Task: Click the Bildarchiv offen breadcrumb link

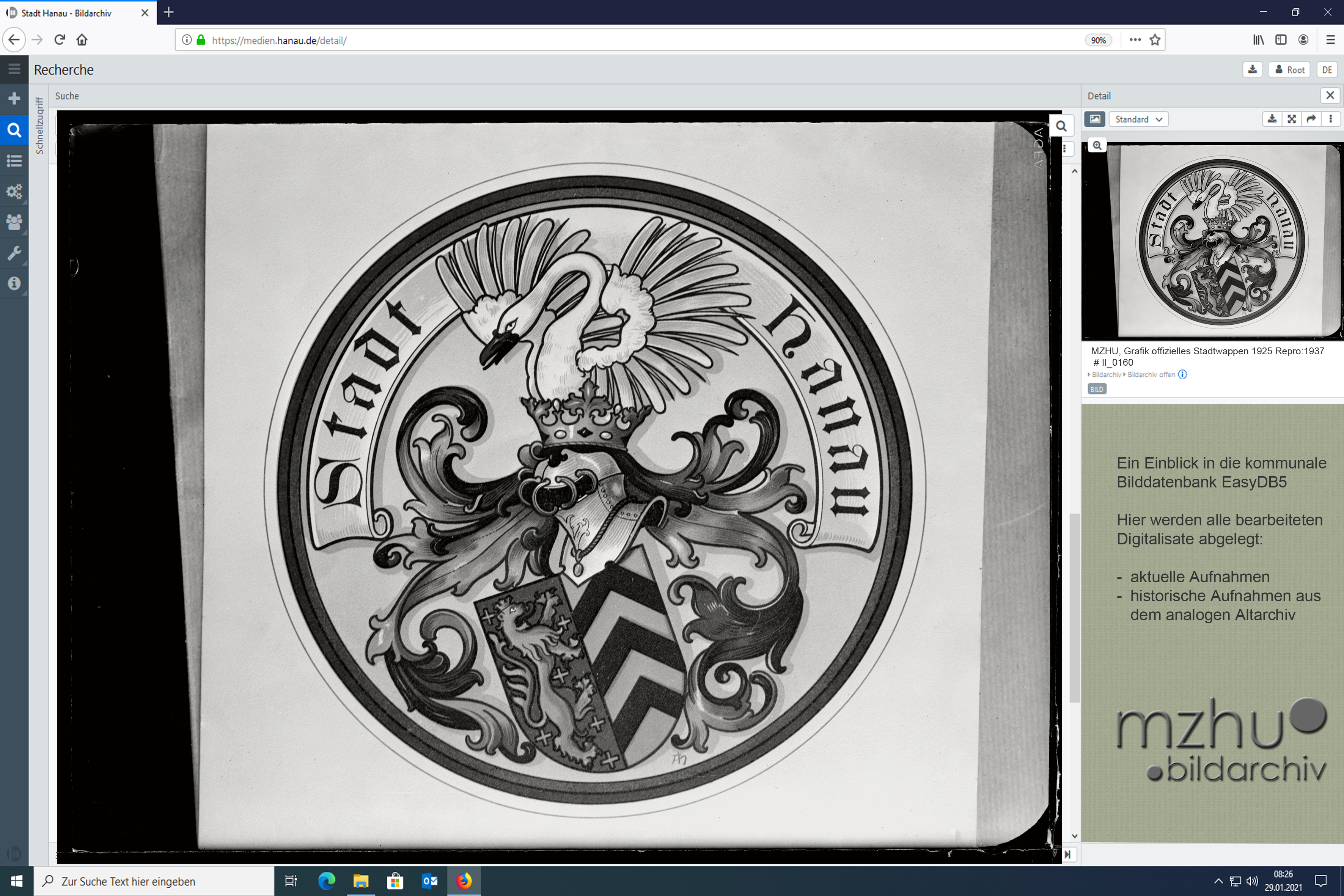Action: click(1151, 375)
